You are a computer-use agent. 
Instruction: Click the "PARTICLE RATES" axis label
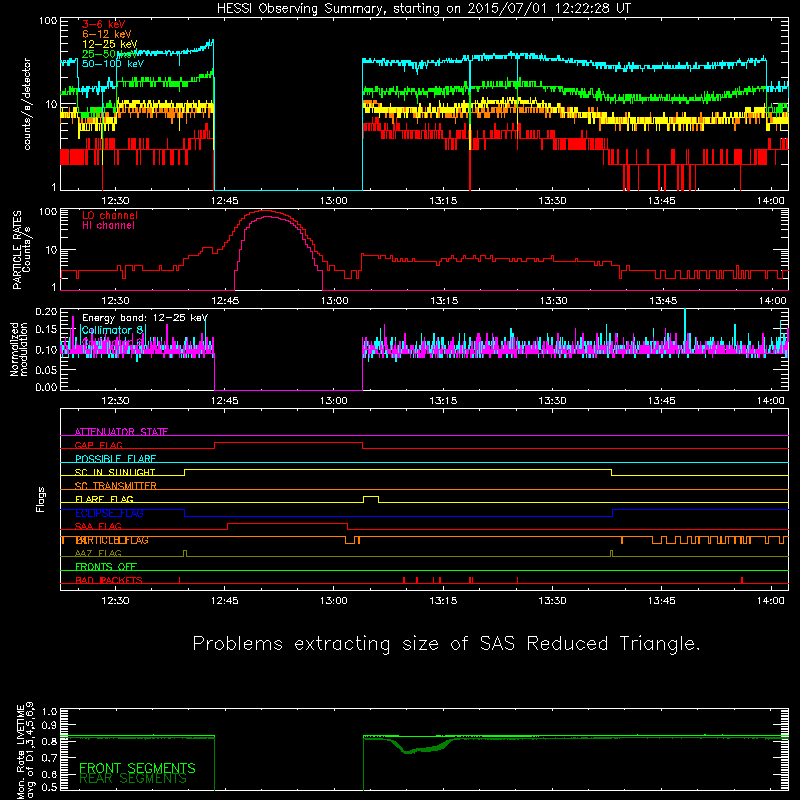(x=17, y=250)
